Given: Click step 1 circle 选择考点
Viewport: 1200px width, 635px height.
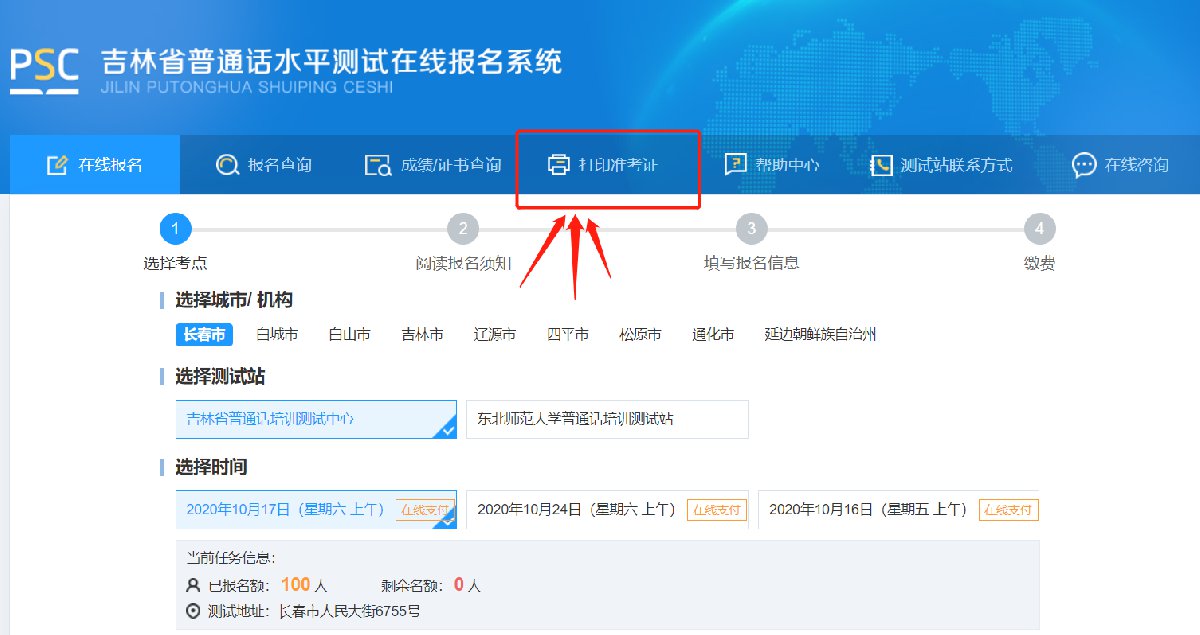Looking at the screenshot, I should point(175,229).
